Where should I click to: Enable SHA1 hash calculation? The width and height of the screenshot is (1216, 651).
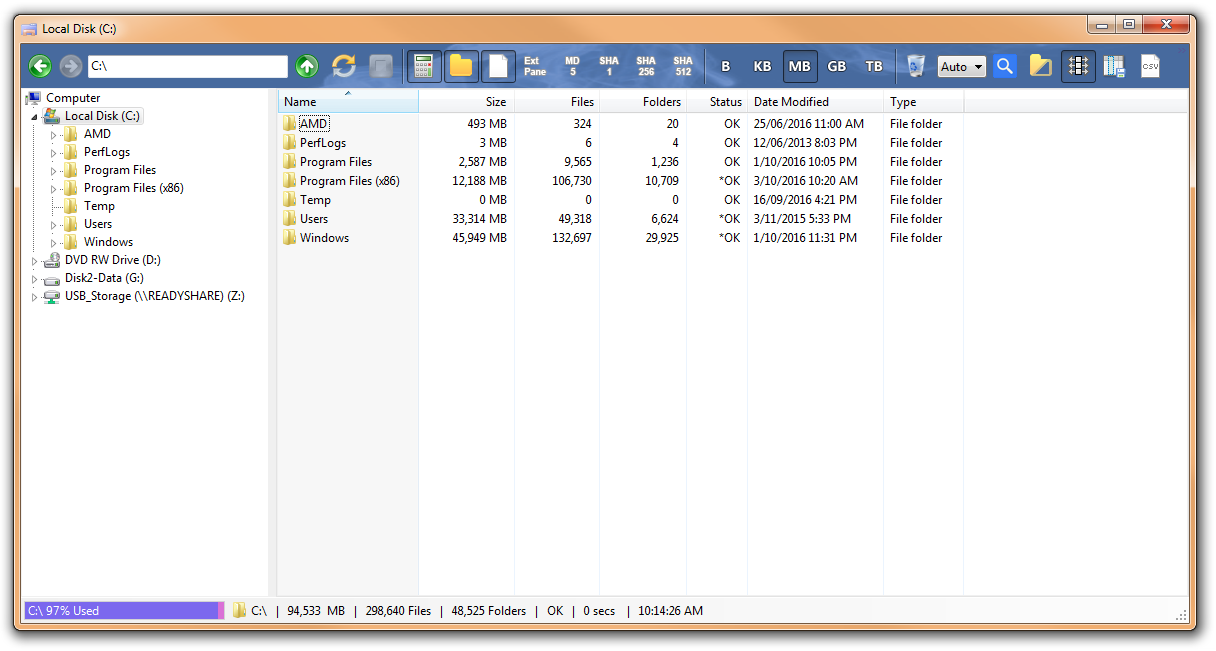[x=609, y=66]
